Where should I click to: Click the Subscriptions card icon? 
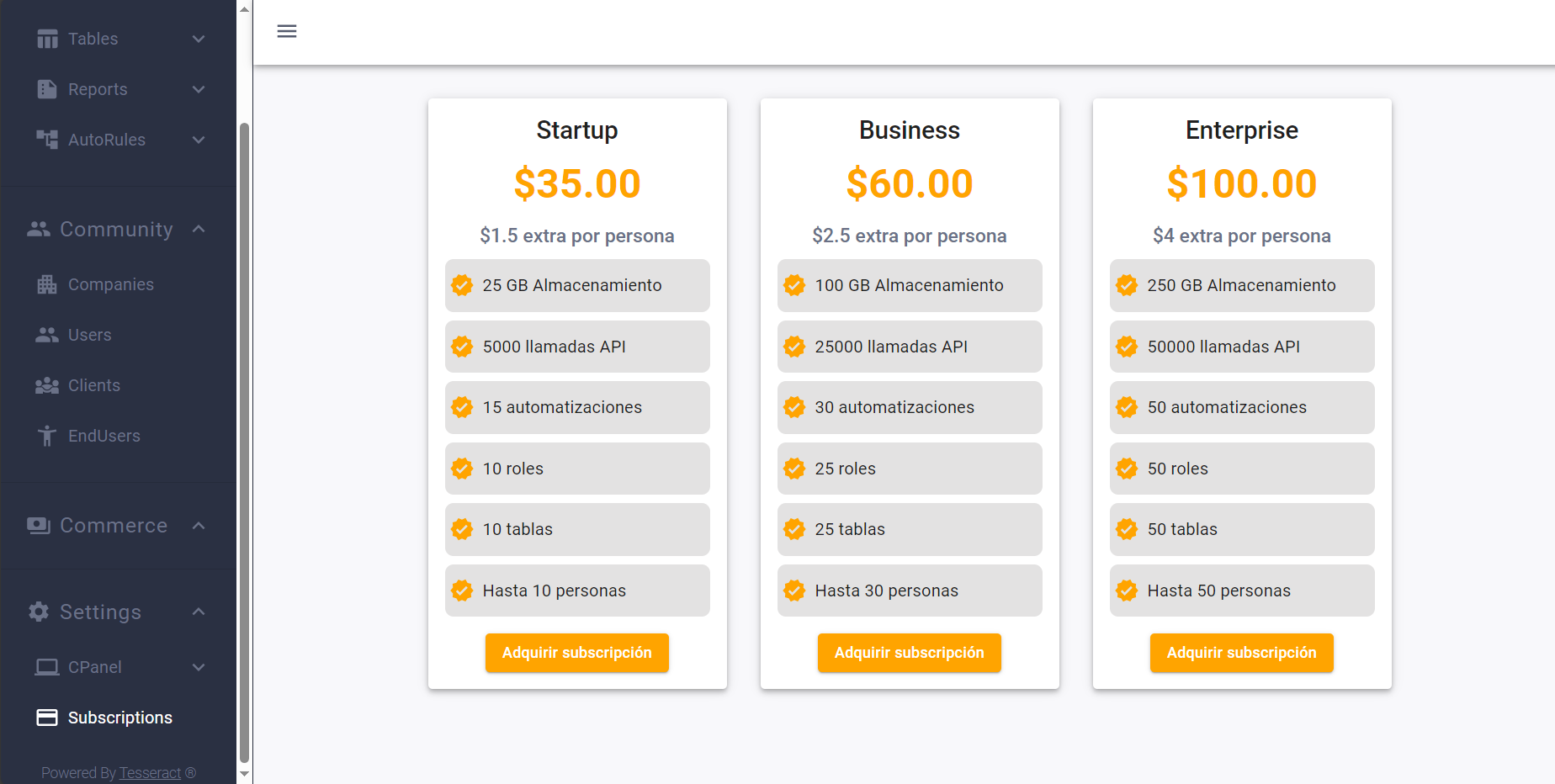(47, 718)
